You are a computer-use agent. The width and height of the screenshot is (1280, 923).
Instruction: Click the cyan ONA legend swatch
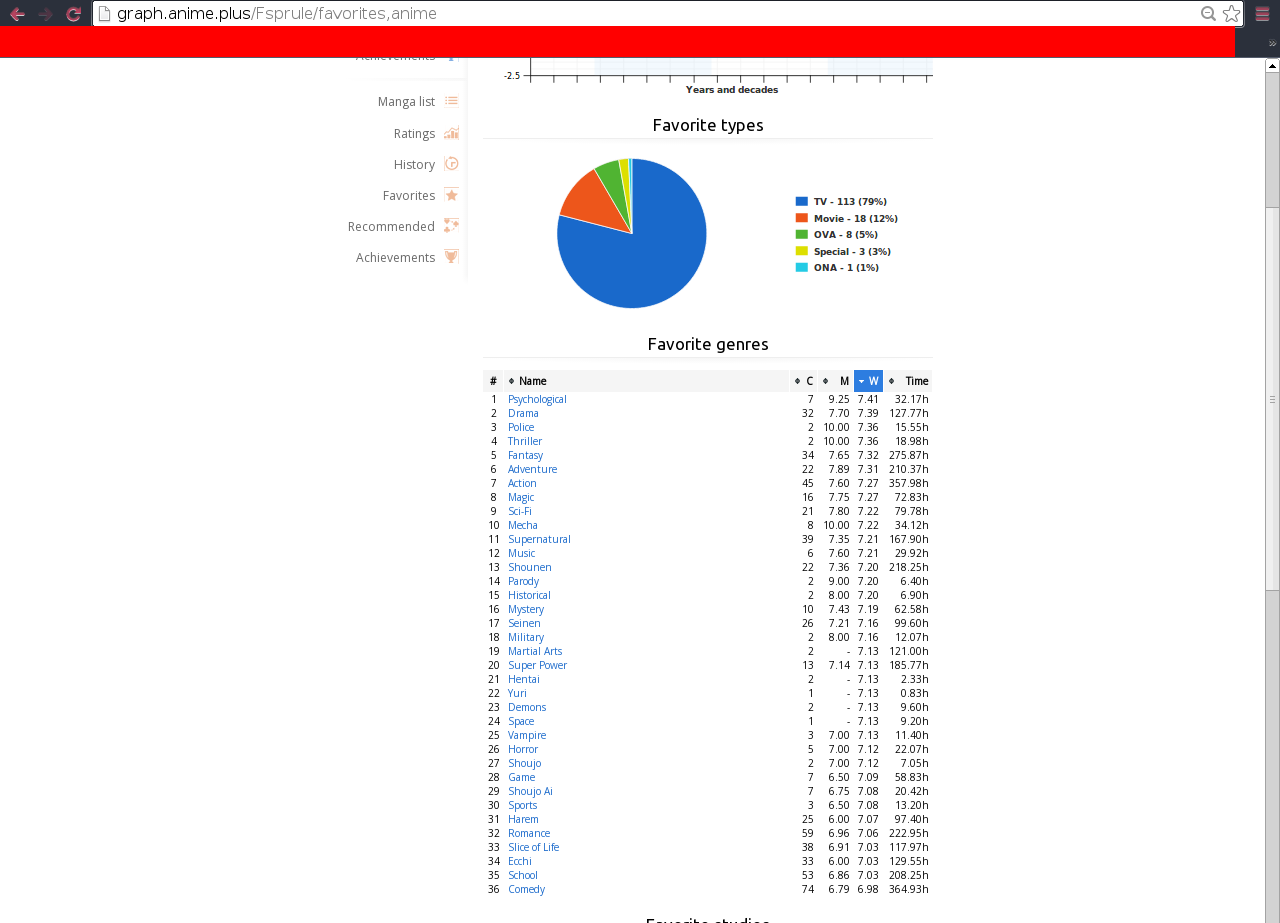tap(801, 267)
